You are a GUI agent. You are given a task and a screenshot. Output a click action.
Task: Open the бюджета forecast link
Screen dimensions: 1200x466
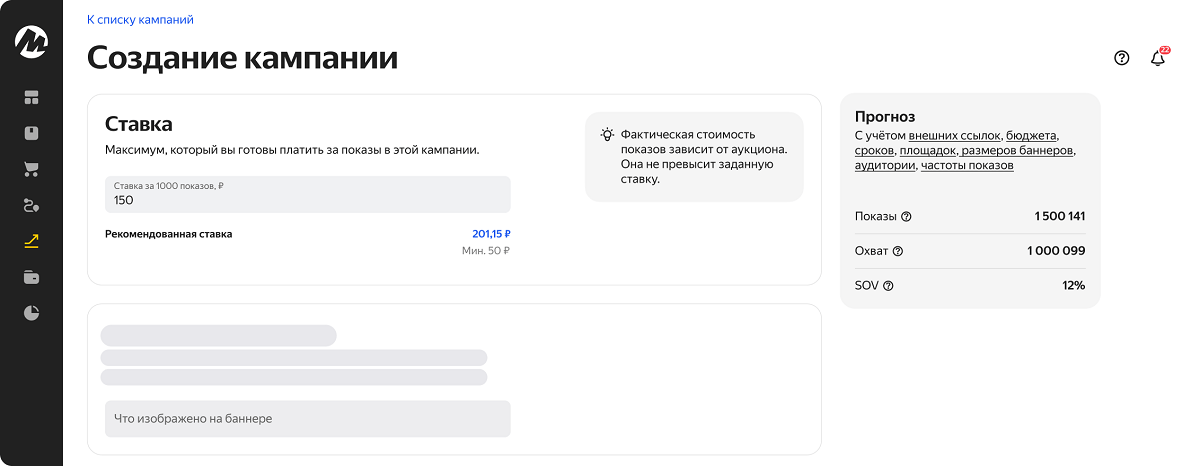click(x=1031, y=135)
